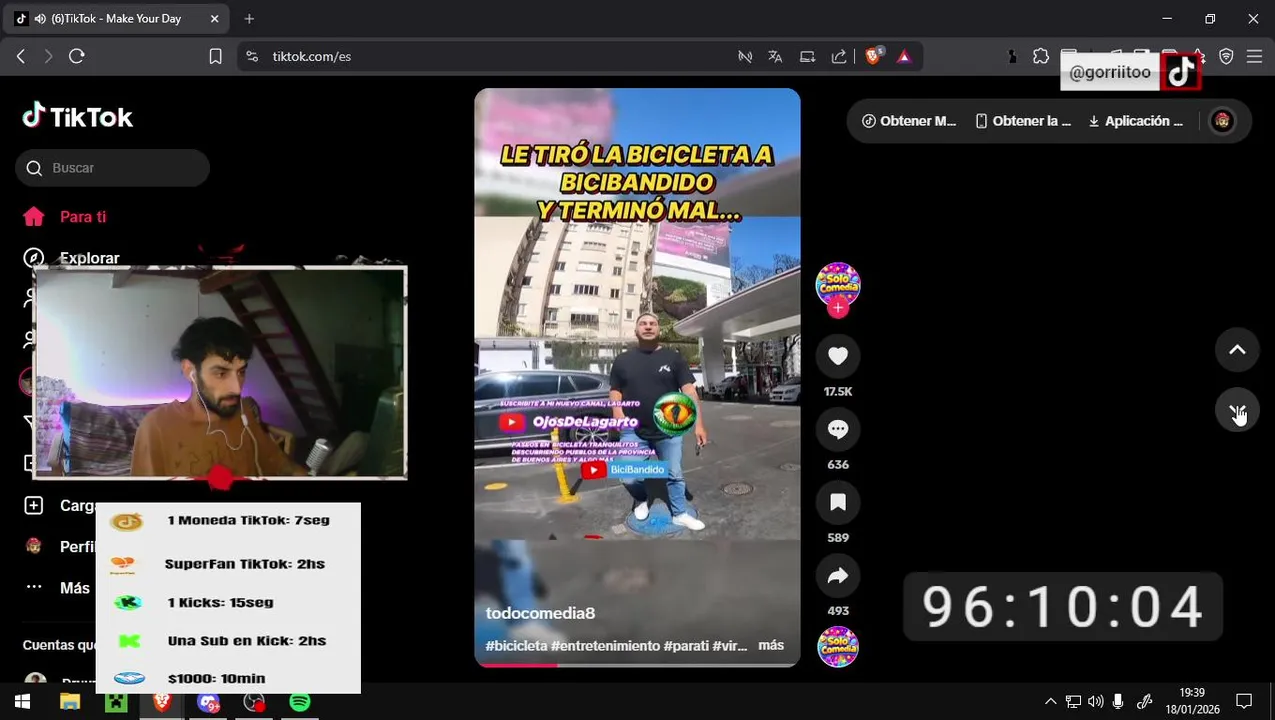Bookmark the video with the favorites icon
Viewport: 1275px width, 720px height.
(838, 502)
